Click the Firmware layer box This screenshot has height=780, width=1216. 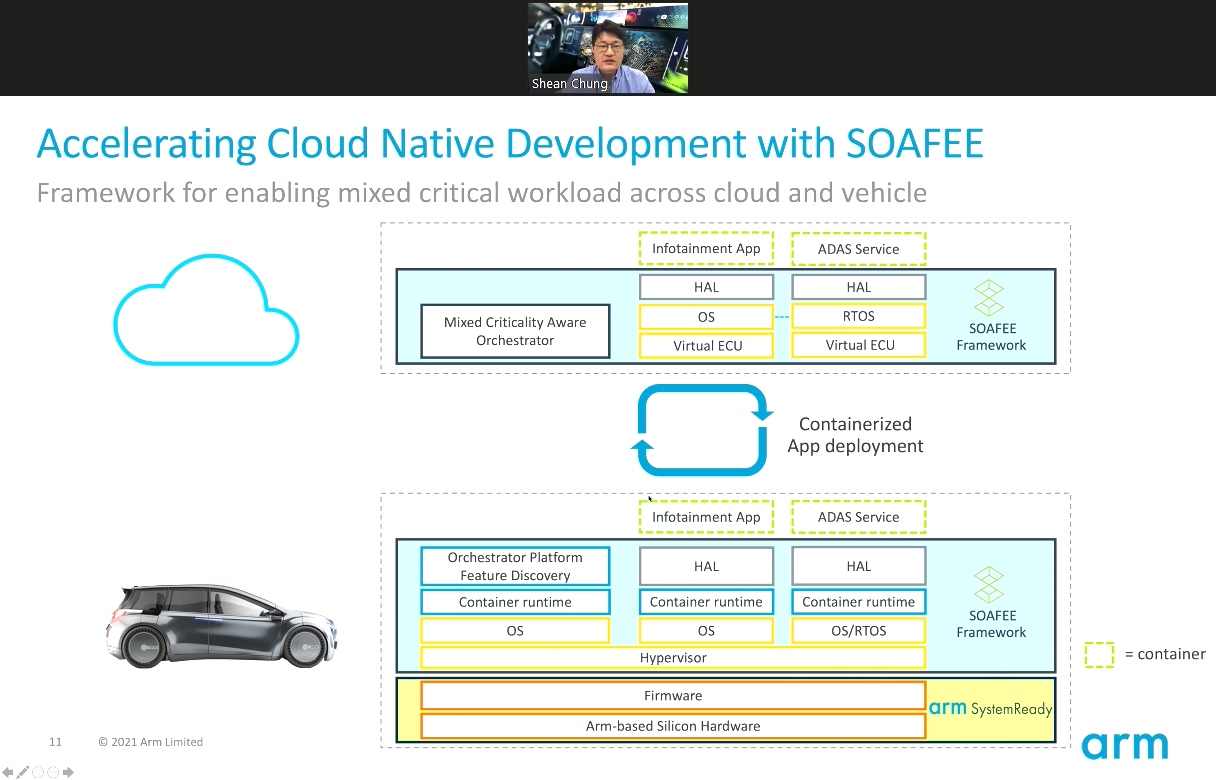673,696
